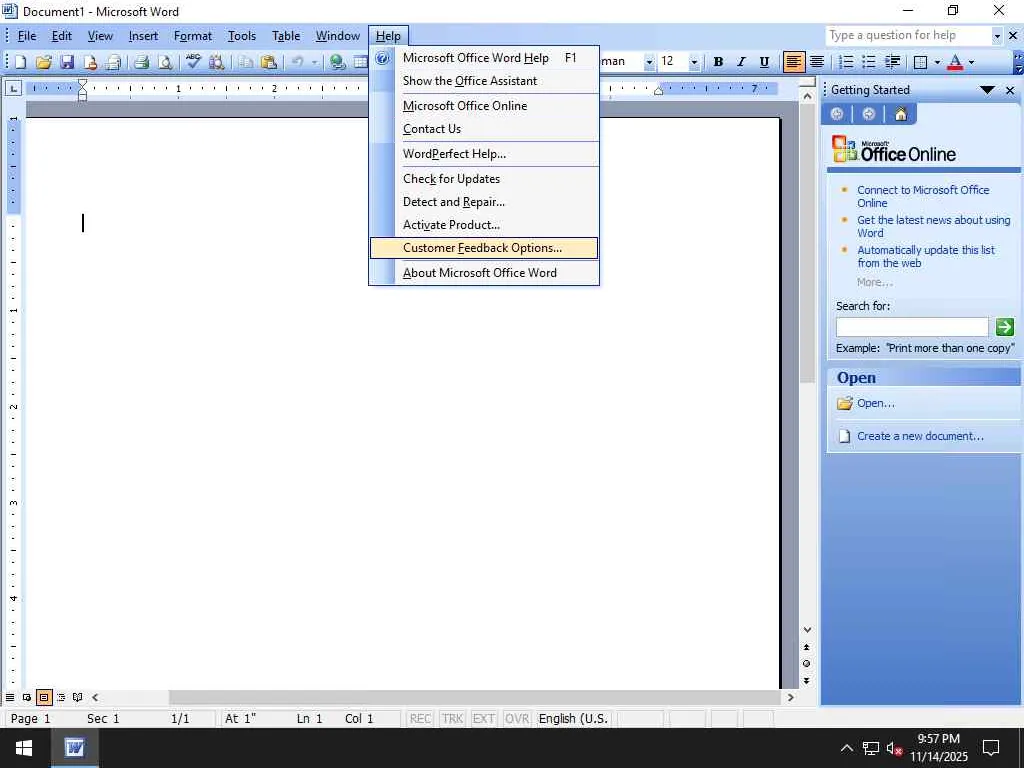Toggle TRK track changes in status bar
1024x768 pixels.
click(452, 718)
